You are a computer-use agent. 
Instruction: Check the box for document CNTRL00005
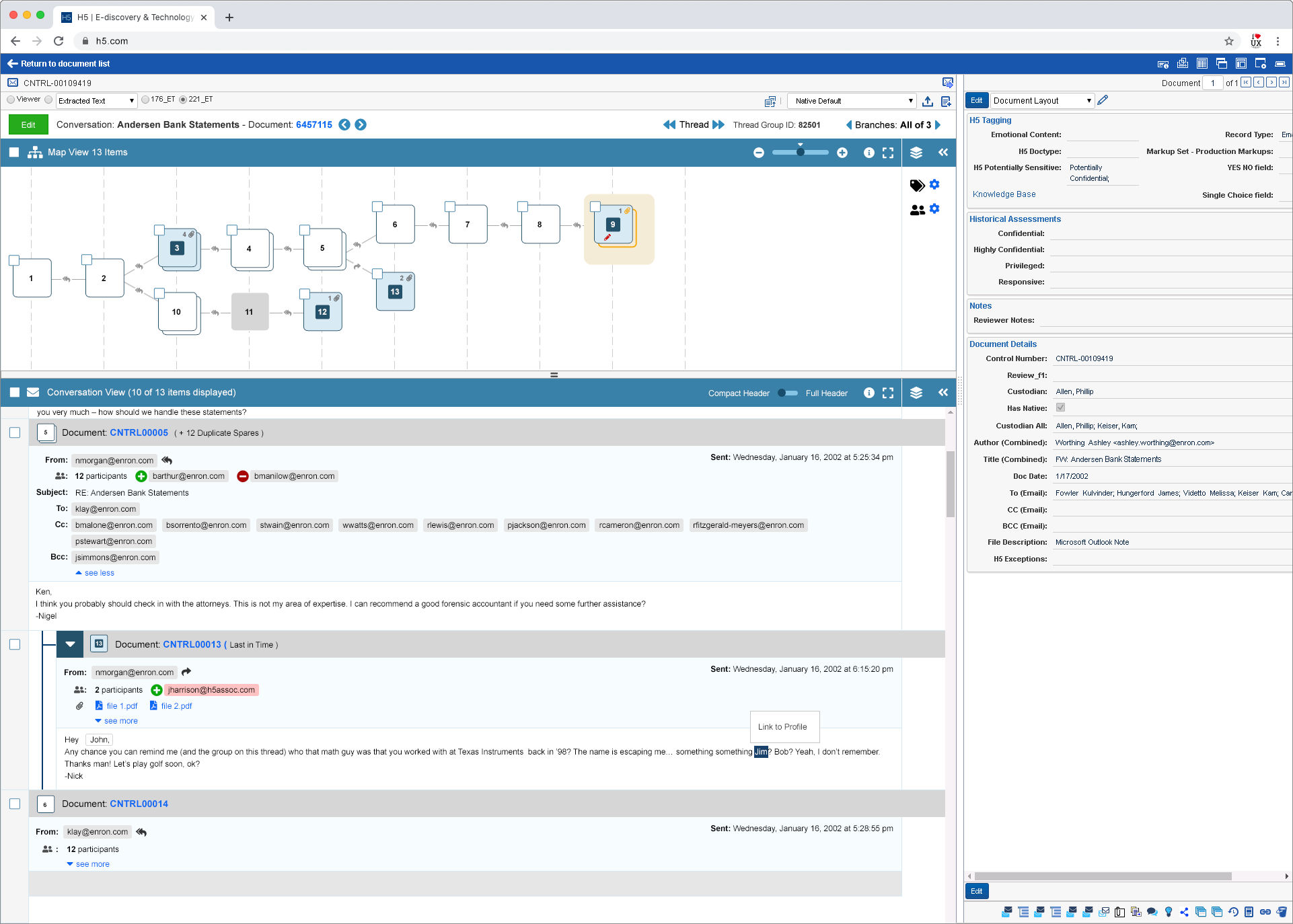click(x=15, y=432)
